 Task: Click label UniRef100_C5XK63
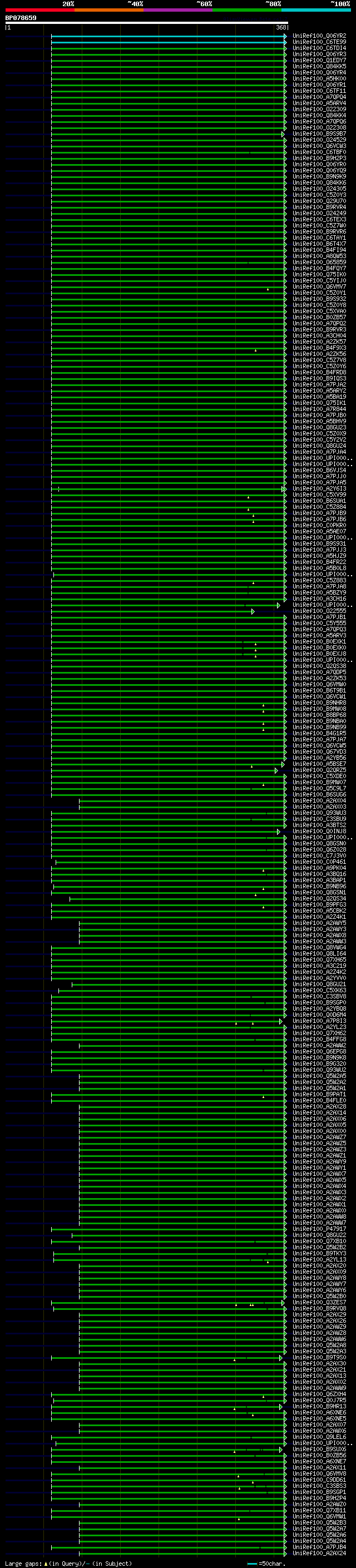[x=319, y=990]
